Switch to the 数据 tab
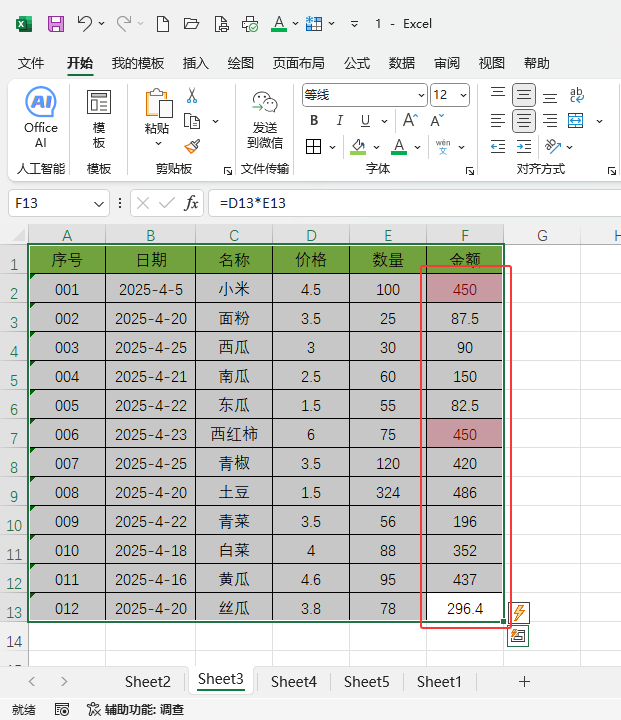 pos(401,63)
